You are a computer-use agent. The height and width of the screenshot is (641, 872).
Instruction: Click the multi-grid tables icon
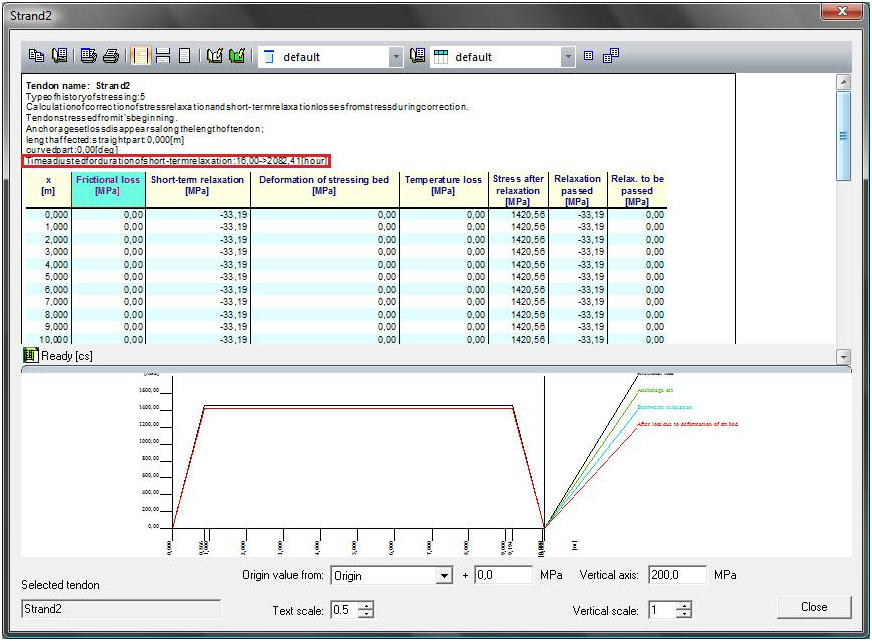pos(611,56)
